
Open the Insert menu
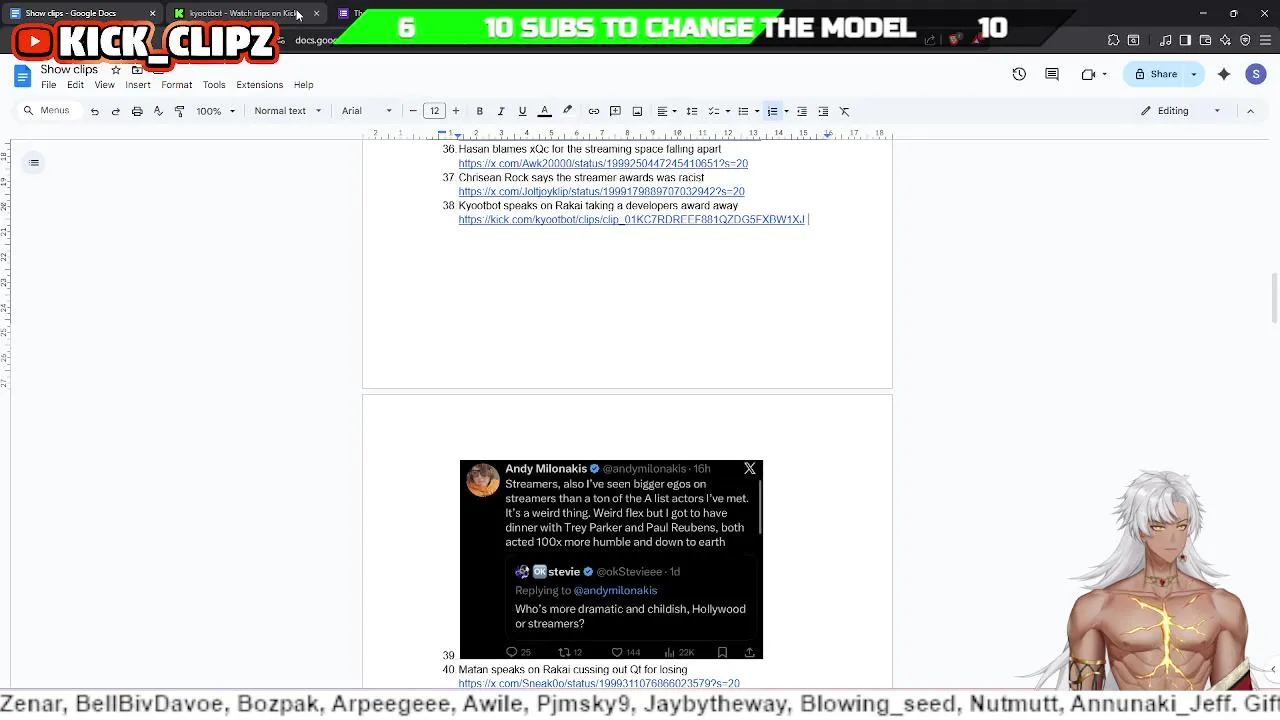(x=138, y=85)
